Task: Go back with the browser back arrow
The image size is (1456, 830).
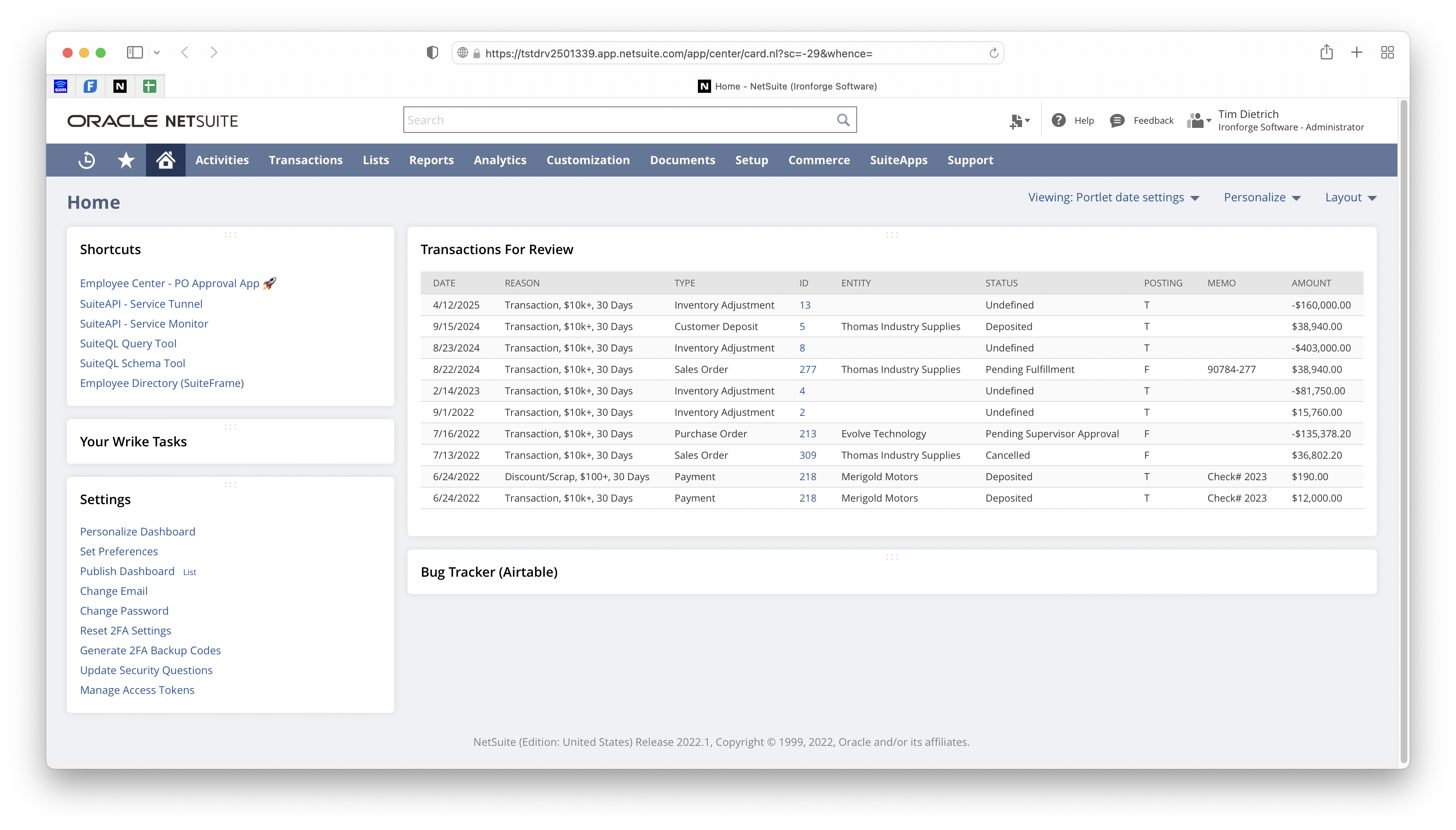Action: tap(185, 52)
